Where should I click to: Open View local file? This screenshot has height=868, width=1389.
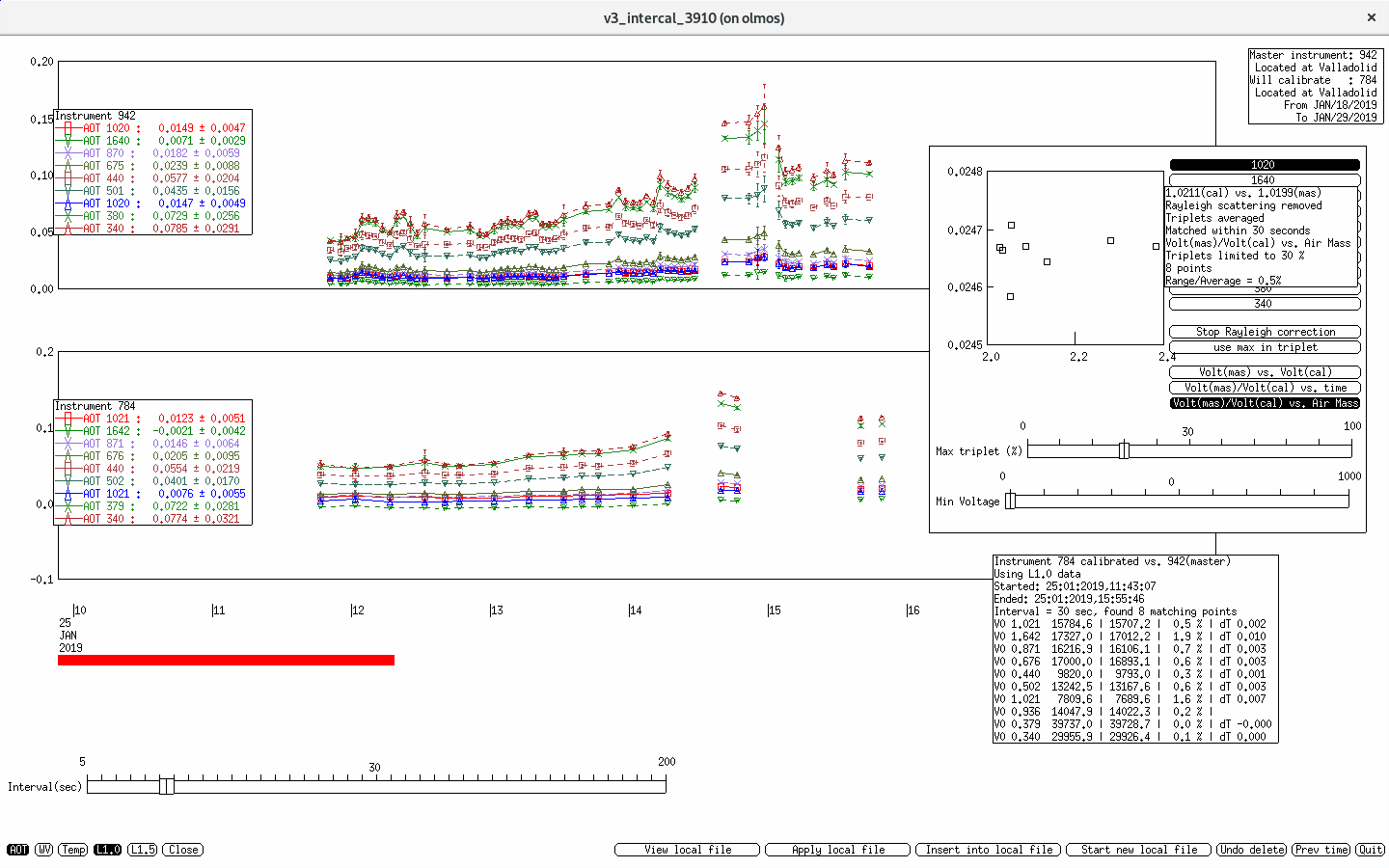click(688, 850)
